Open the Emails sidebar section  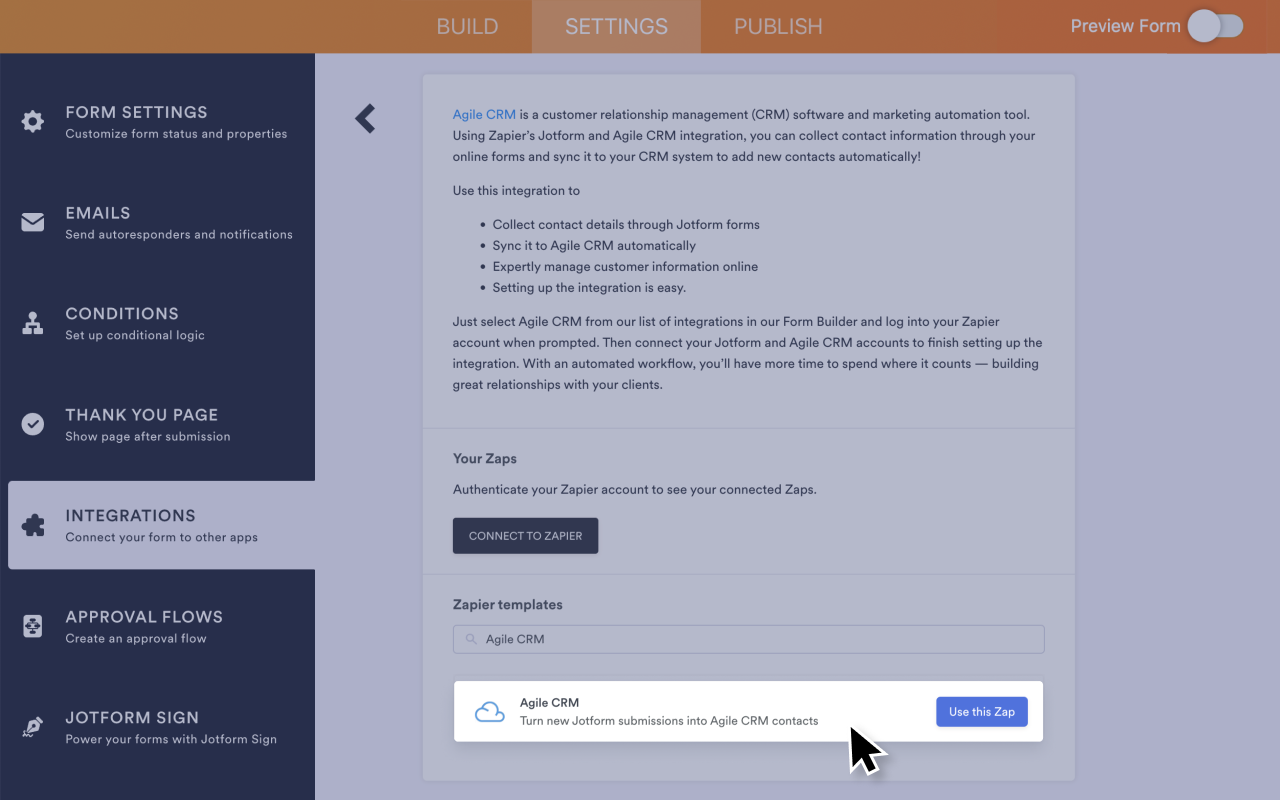pyautogui.click(x=157, y=222)
